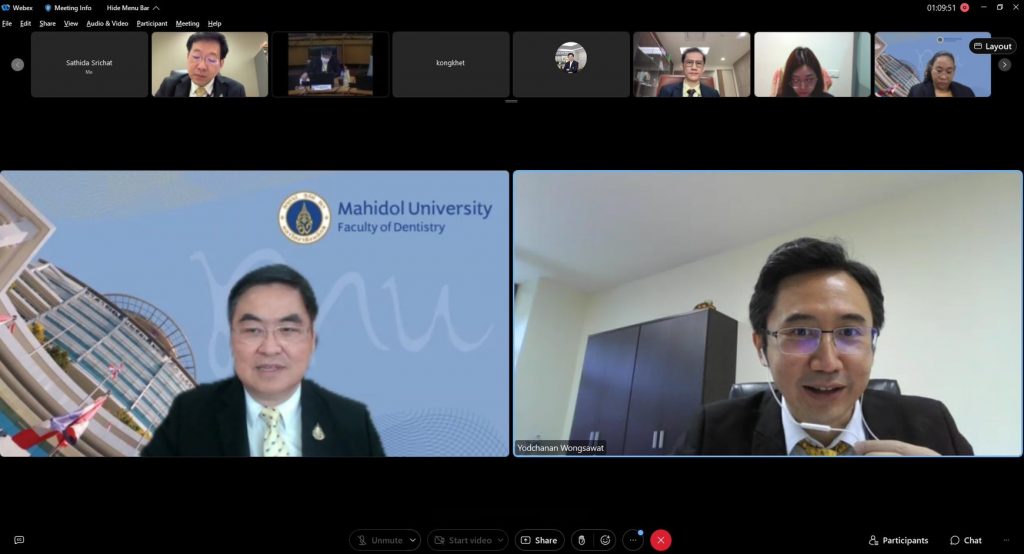Click the red Leave meeting button
This screenshot has width=1024, height=554.
click(x=660, y=540)
